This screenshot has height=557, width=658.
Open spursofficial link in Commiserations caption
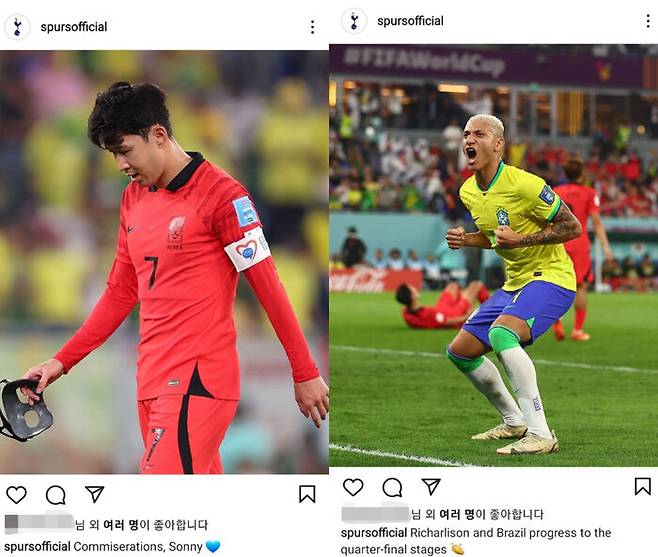pos(37,547)
